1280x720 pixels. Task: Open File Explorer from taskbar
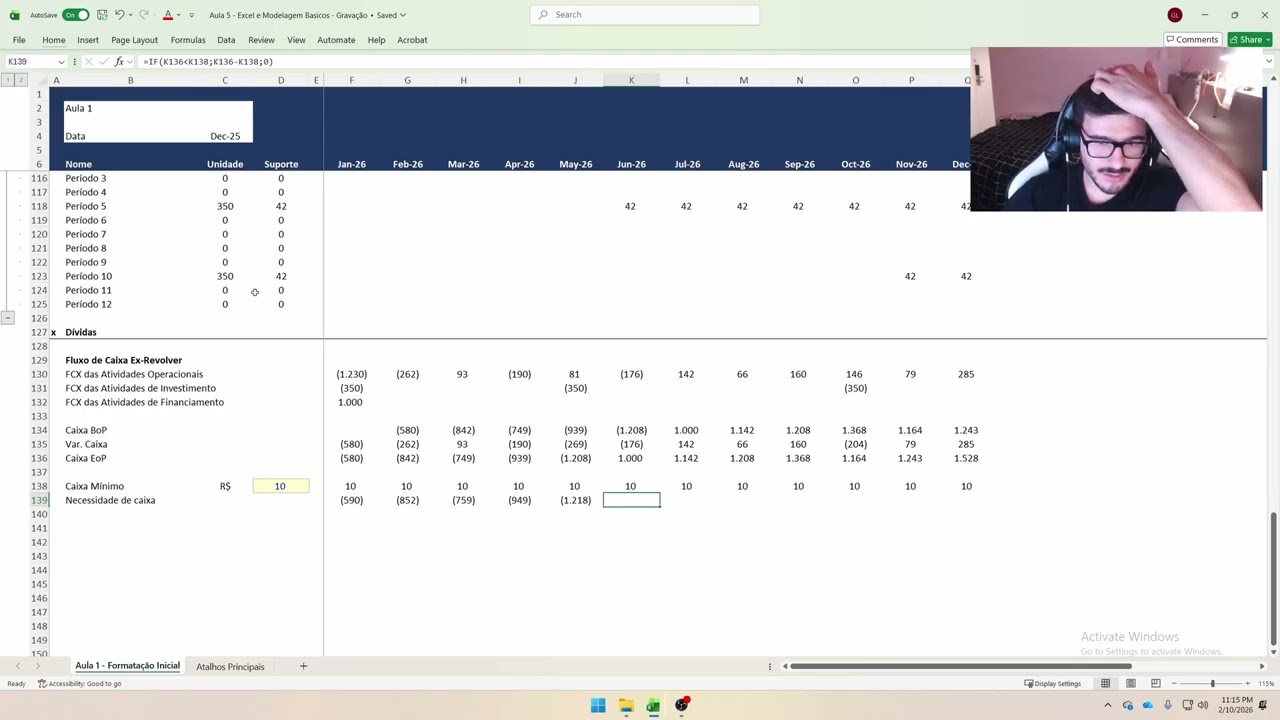pyautogui.click(x=626, y=706)
